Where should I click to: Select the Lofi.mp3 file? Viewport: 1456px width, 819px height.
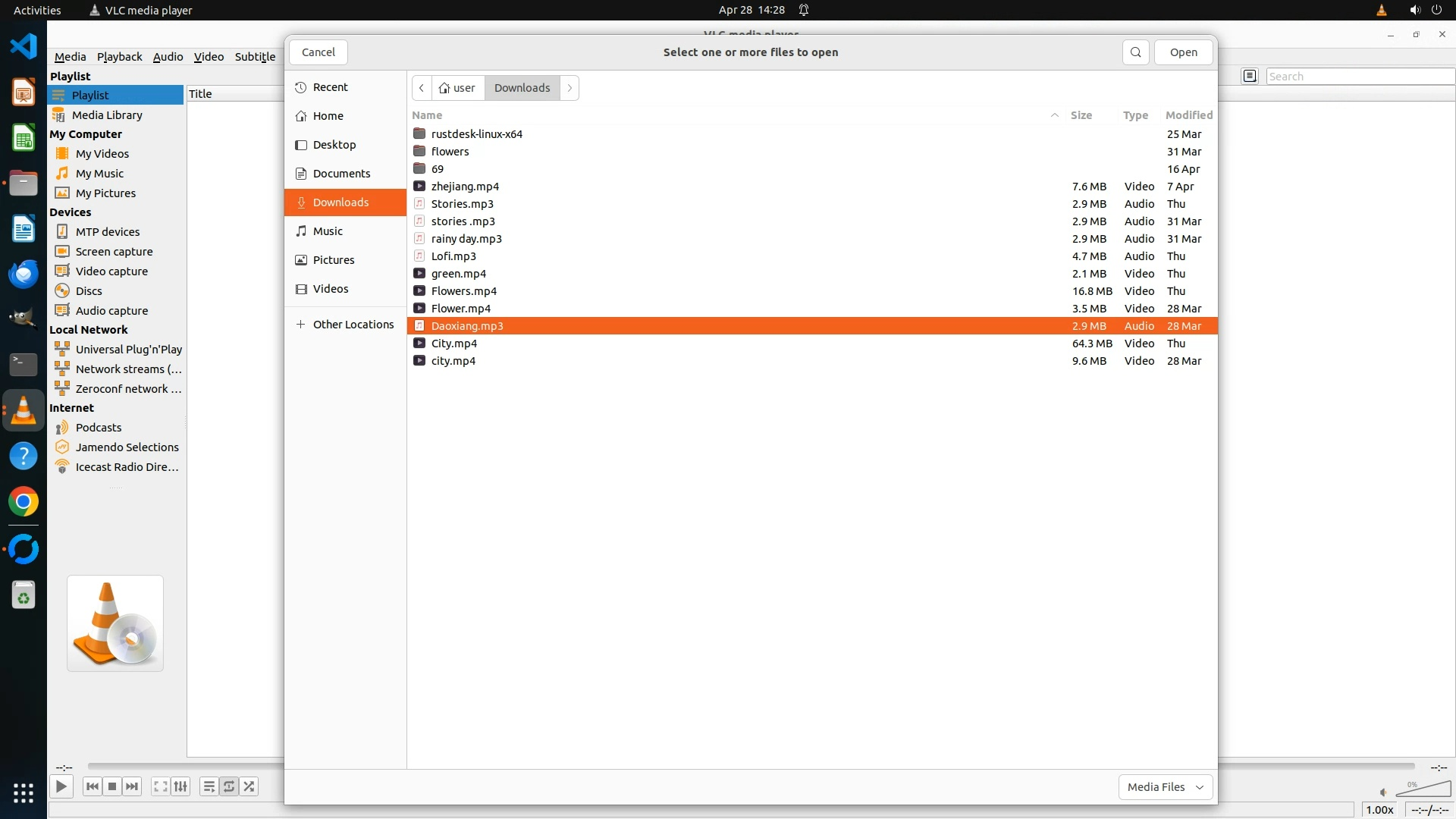[x=453, y=256]
